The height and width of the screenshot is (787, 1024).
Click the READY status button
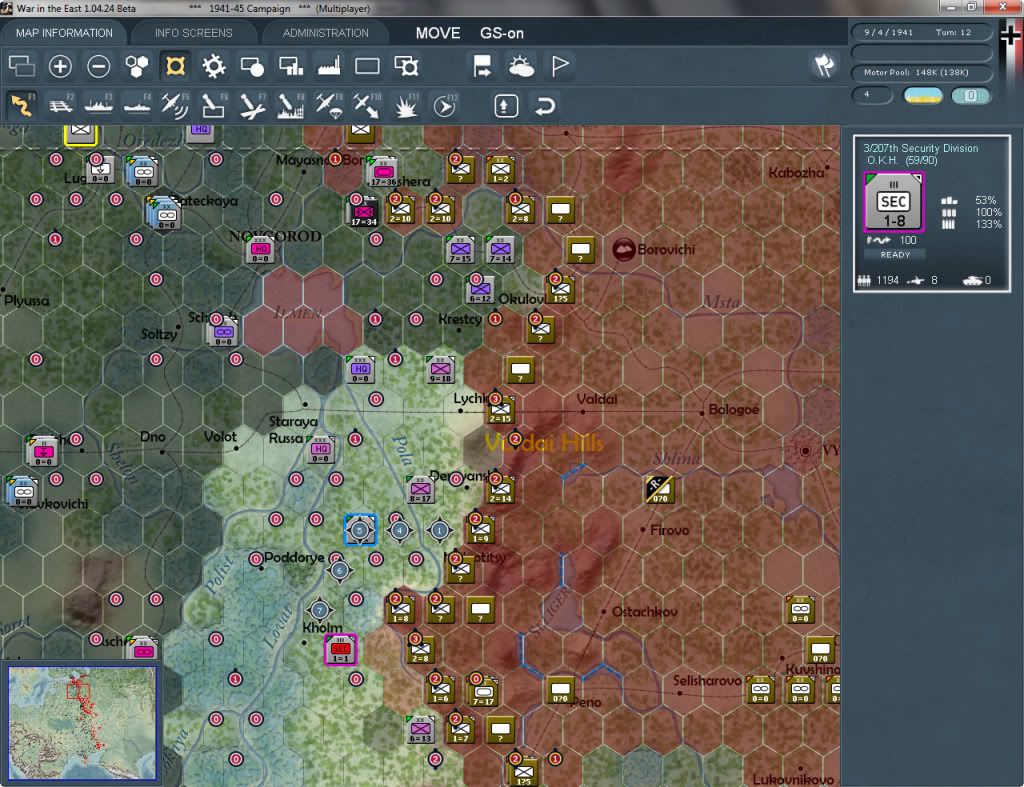click(895, 255)
